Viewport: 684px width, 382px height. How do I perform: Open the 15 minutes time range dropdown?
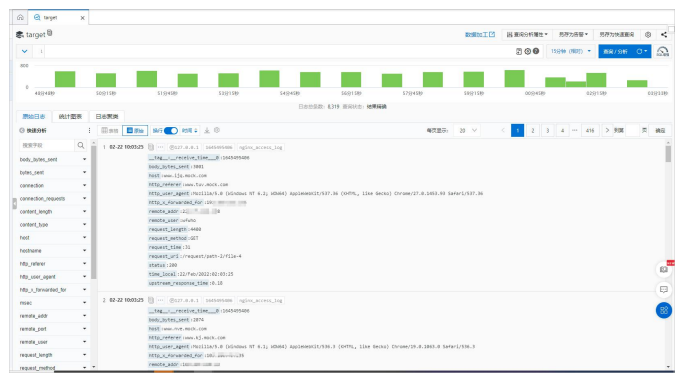pyautogui.click(x=571, y=51)
